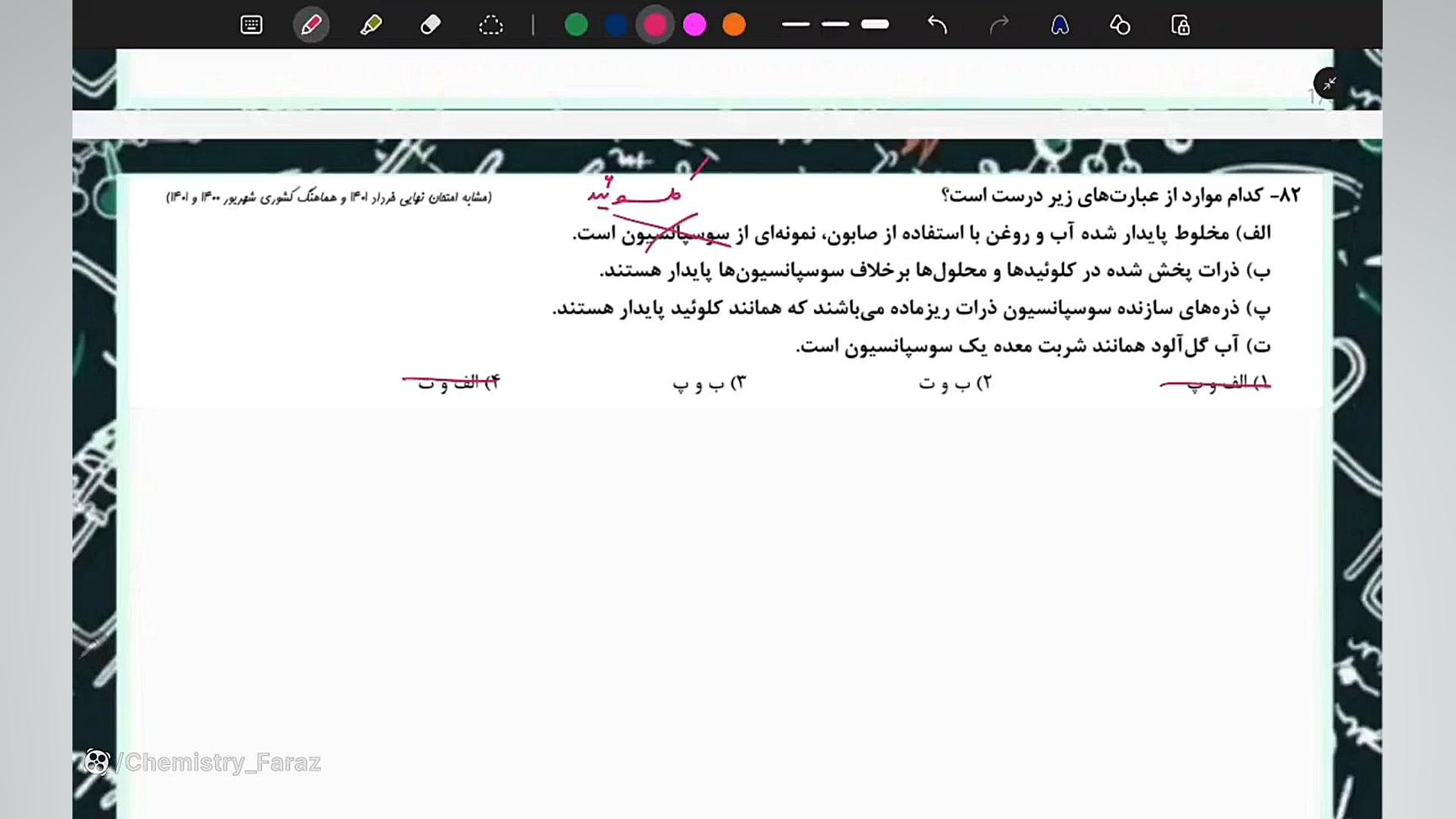The height and width of the screenshot is (819, 1456).
Task: Click statement پ about suspension particles
Action: pos(911,308)
